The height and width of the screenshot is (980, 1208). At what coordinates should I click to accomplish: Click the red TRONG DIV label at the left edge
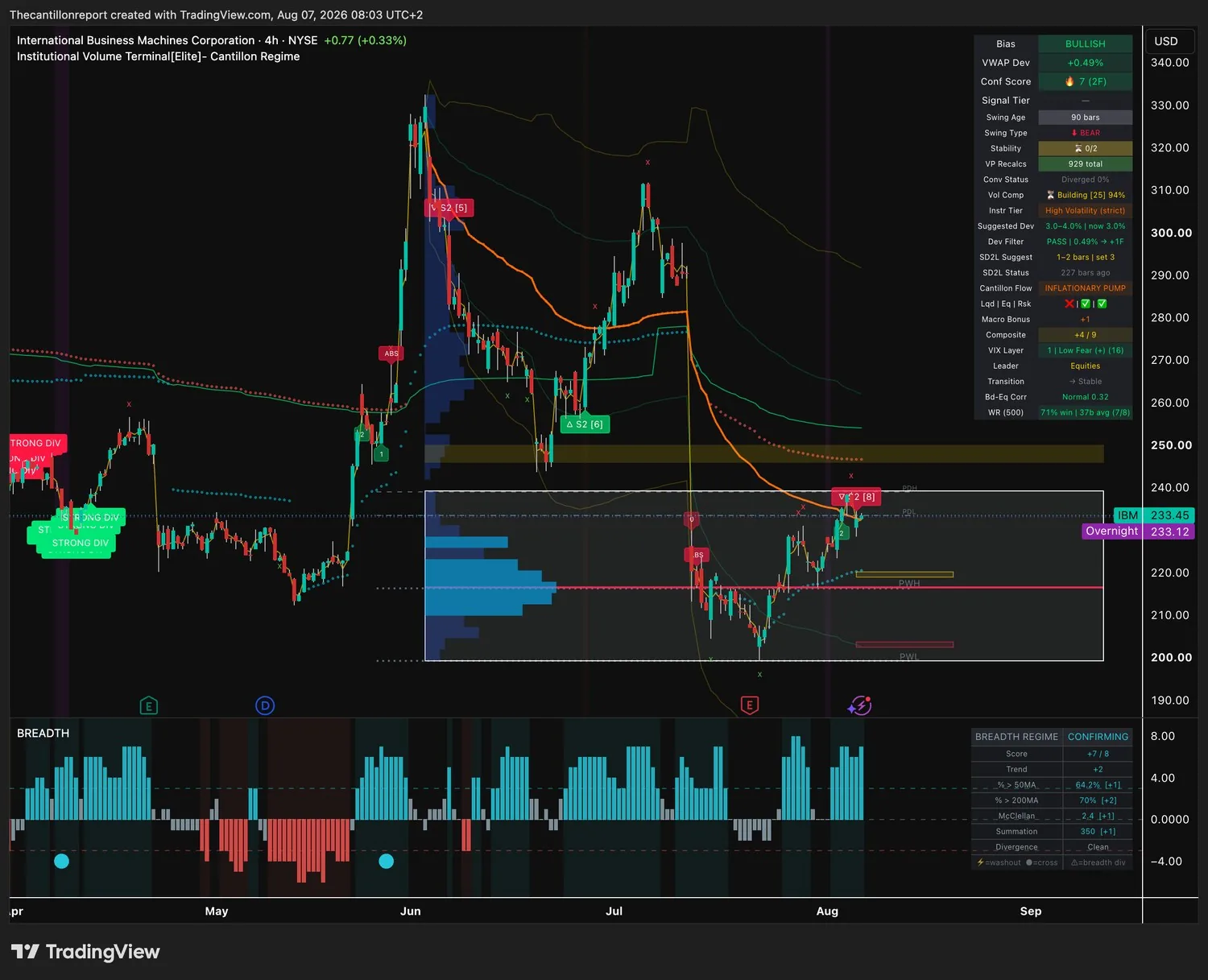click(x=37, y=443)
